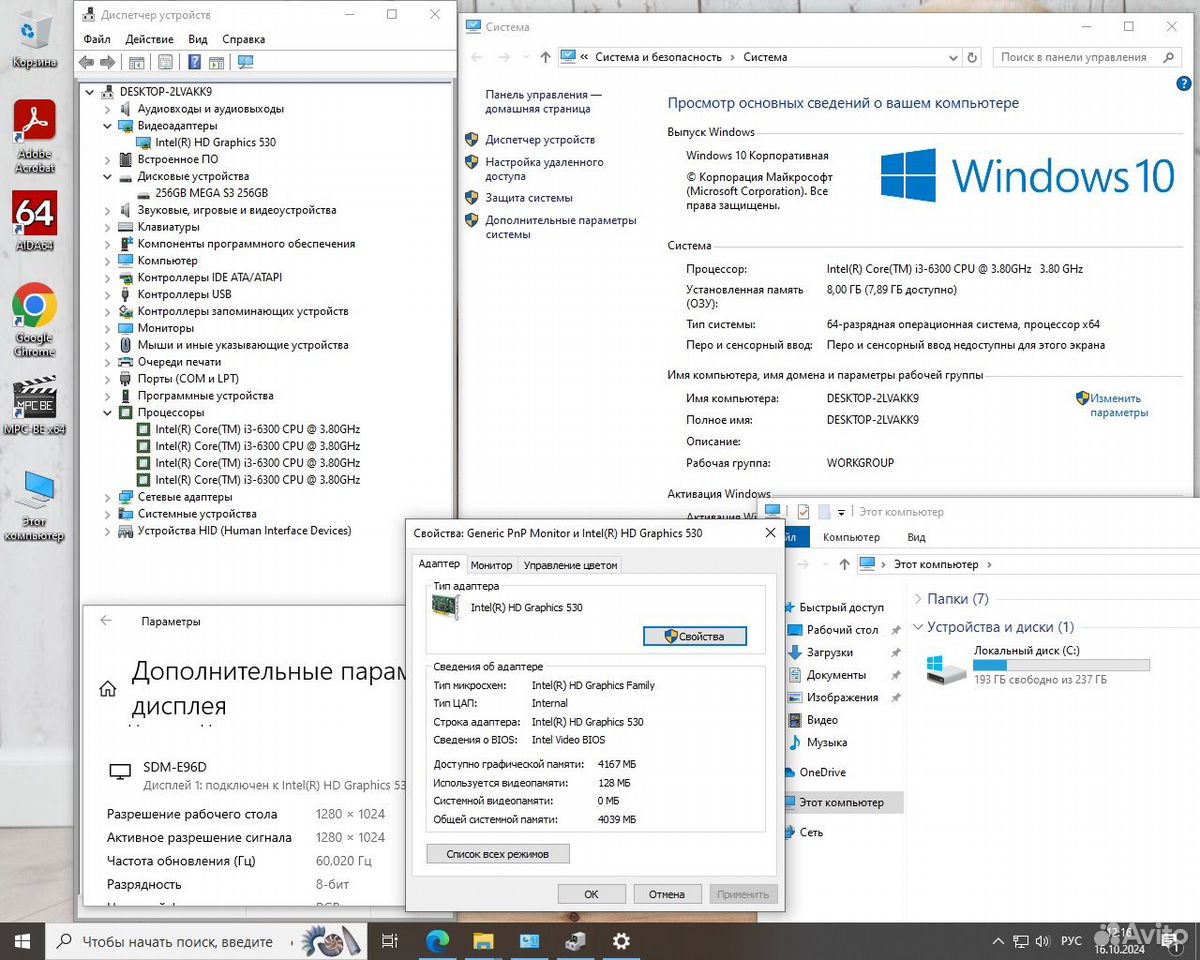Click the back arrow in Параметры window
1200x960 pixels.
pos(105,621)
